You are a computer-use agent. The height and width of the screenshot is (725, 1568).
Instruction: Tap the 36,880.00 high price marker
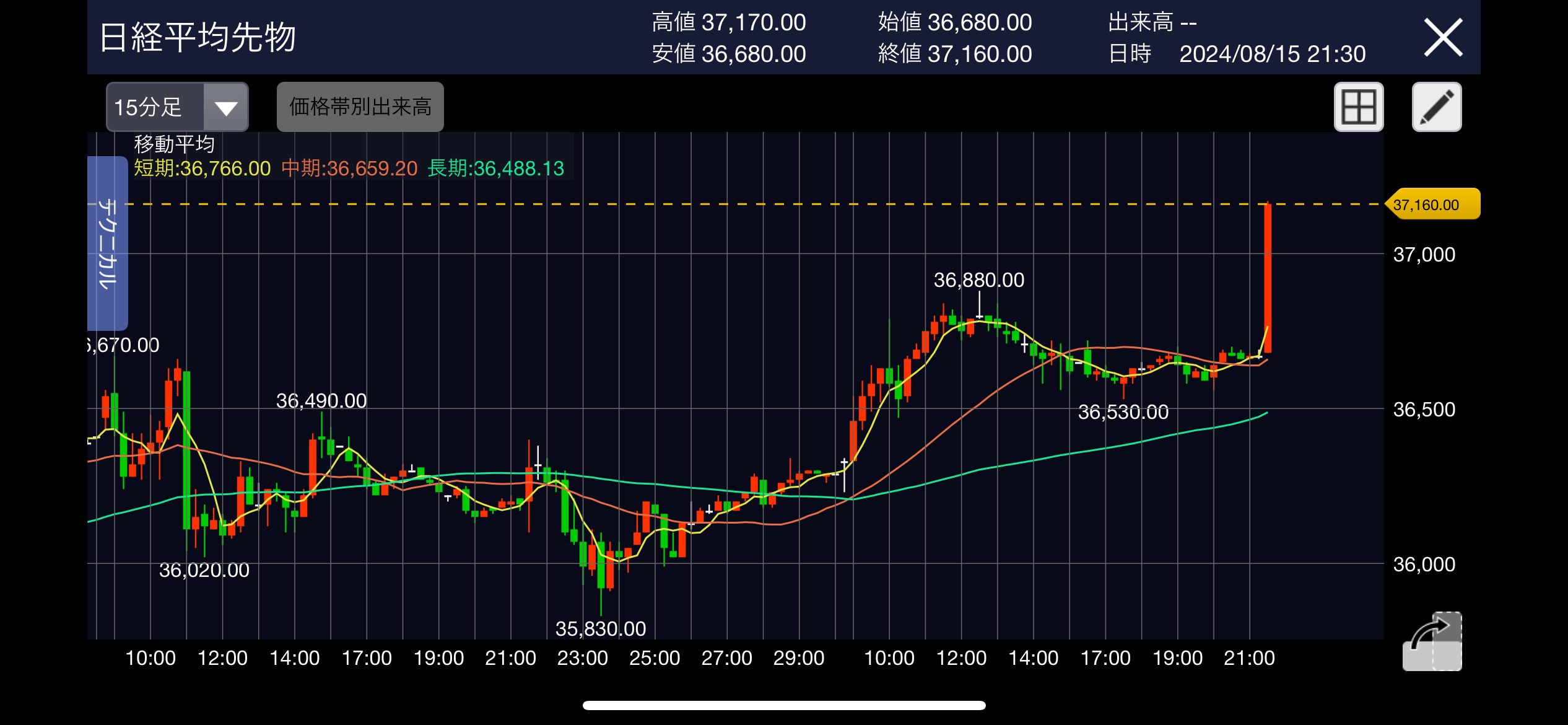click(978, 280)
